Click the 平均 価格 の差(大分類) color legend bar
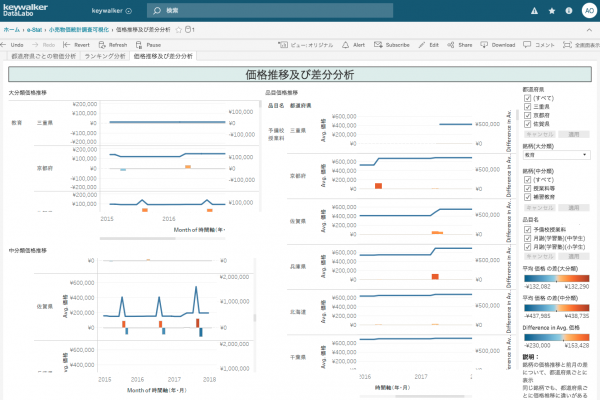The width and height of the screenshot is (600, 400). [x=557, y=278]
